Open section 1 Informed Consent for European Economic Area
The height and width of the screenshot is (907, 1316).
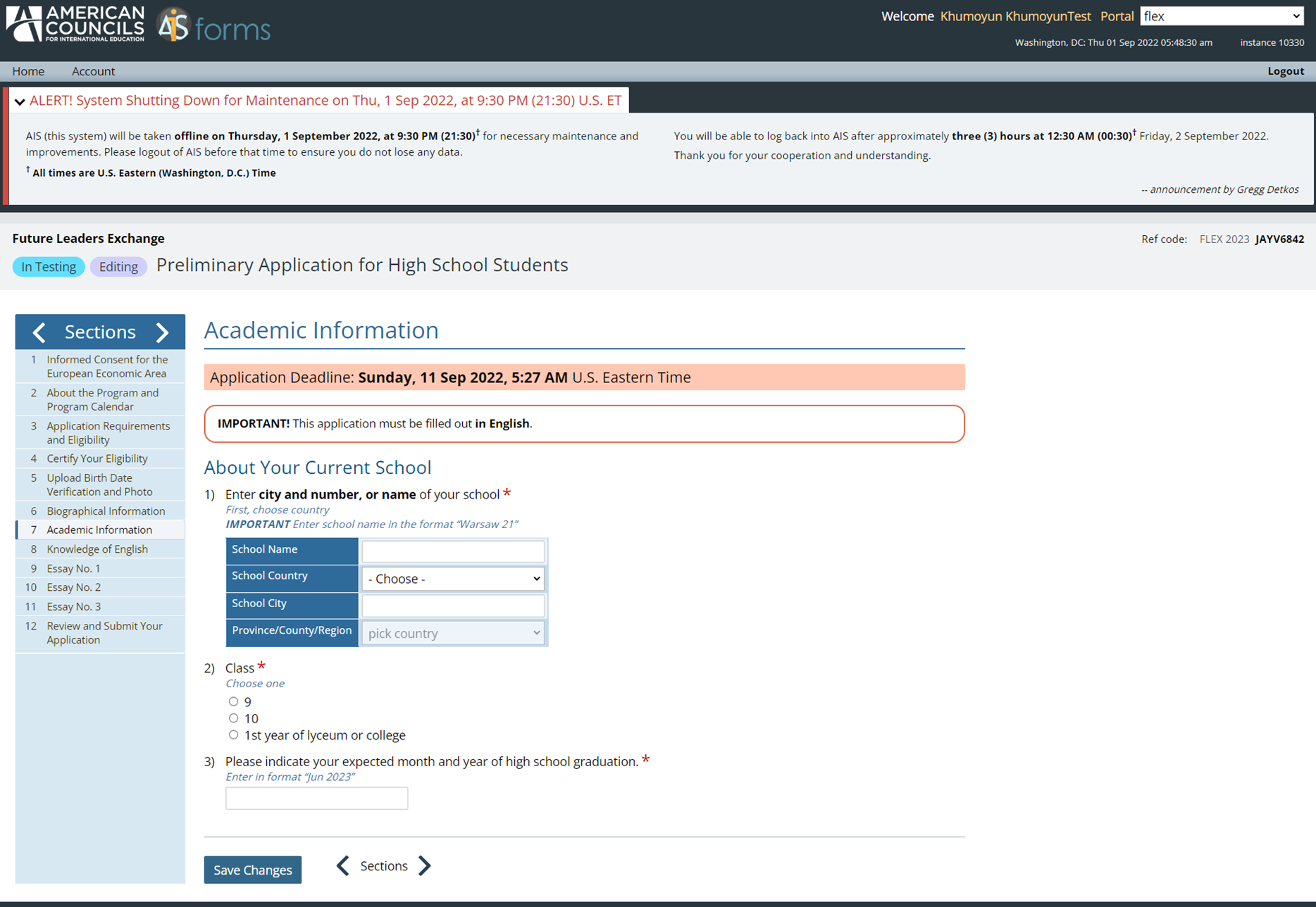[x=100, y=366]
